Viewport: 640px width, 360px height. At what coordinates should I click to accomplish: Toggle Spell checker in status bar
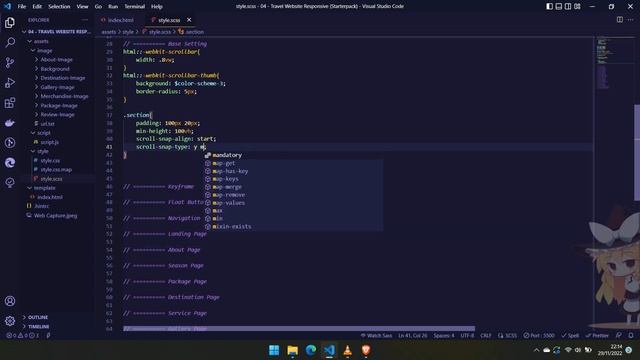pyautogui.click(x=570, y=336)
